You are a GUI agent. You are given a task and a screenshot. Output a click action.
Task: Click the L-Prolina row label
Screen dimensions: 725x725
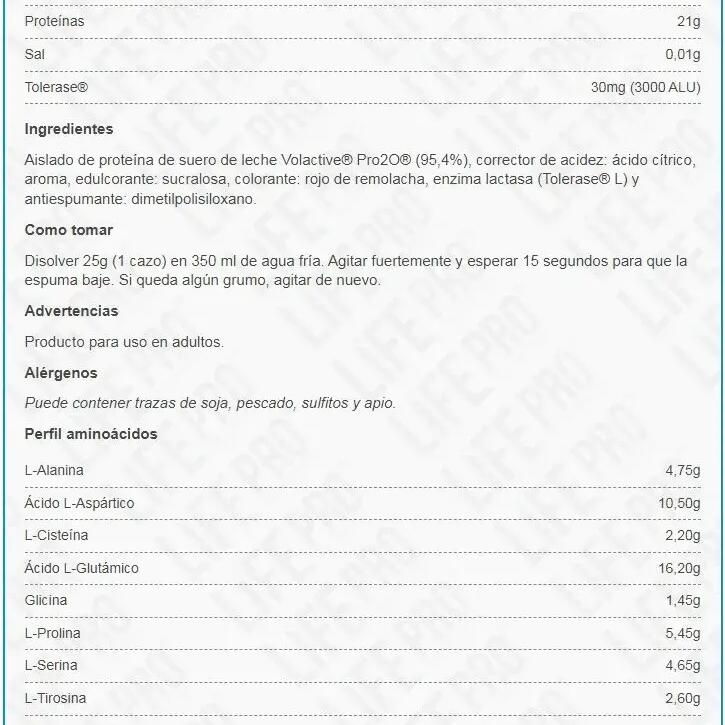pos(53,633)
